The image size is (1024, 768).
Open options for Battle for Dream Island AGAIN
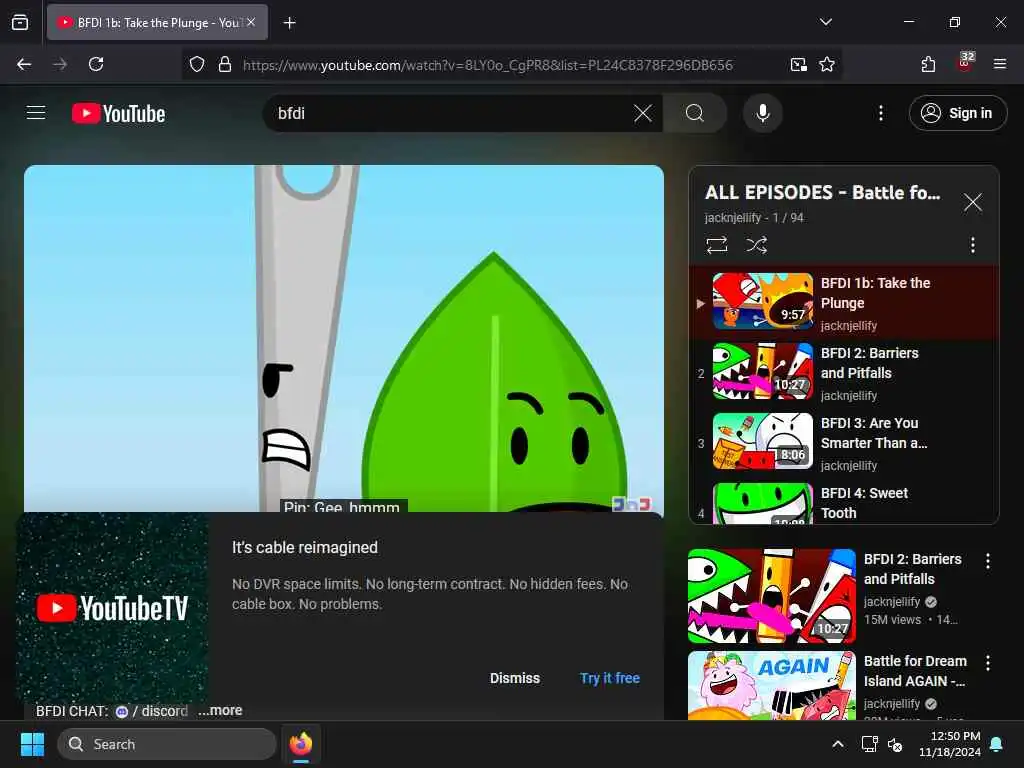987,663
